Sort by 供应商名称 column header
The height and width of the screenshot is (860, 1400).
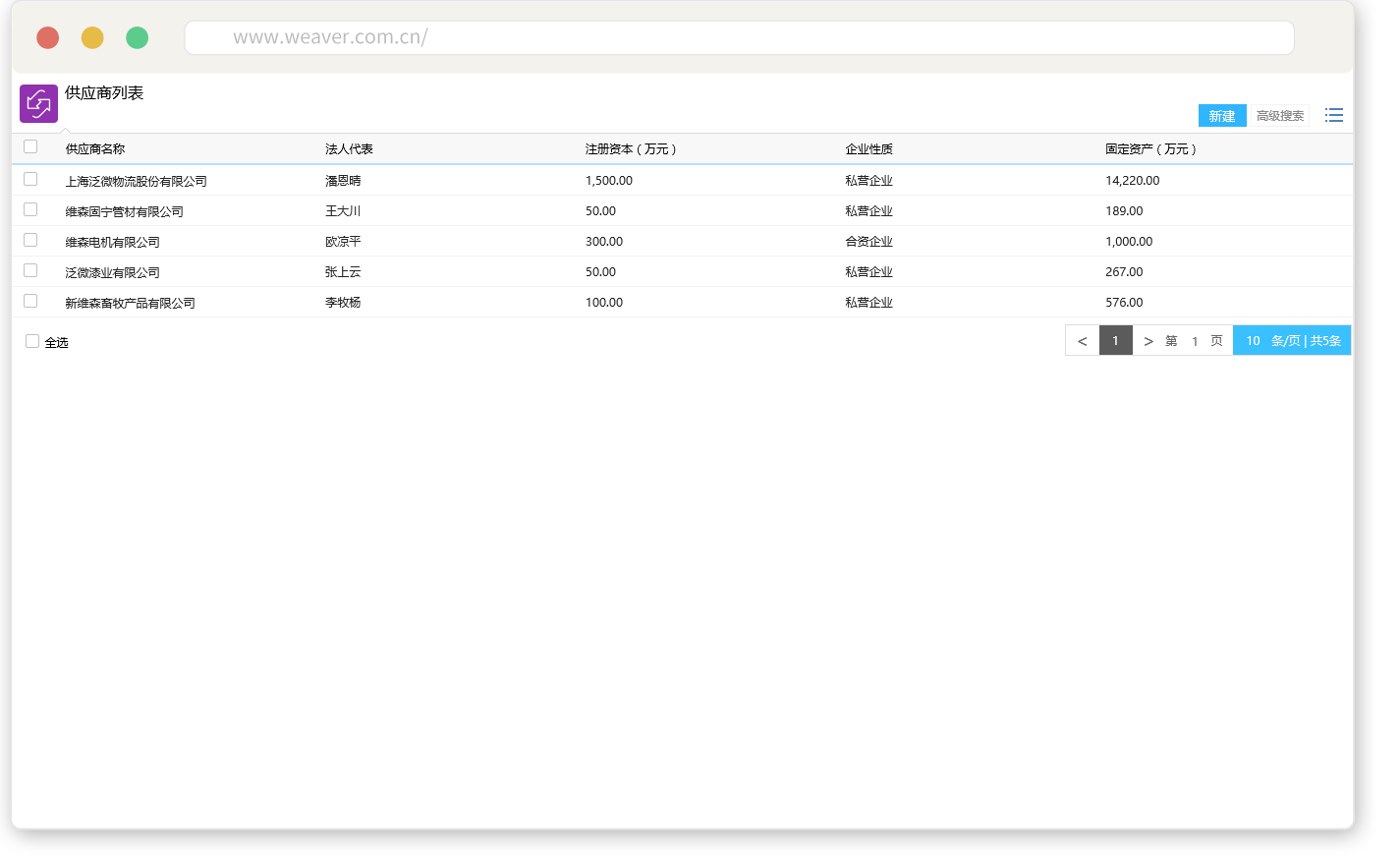tap(95, 149)
